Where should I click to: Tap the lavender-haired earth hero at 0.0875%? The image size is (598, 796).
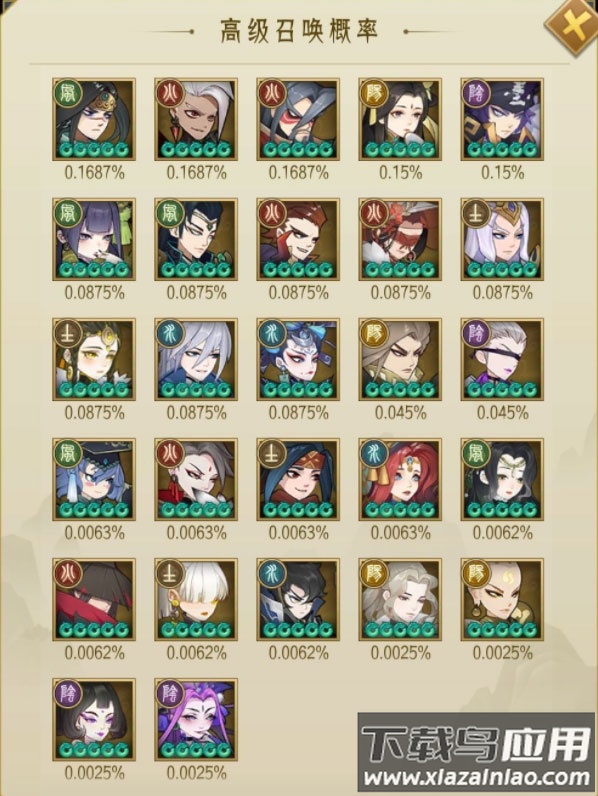coord(502,240)
